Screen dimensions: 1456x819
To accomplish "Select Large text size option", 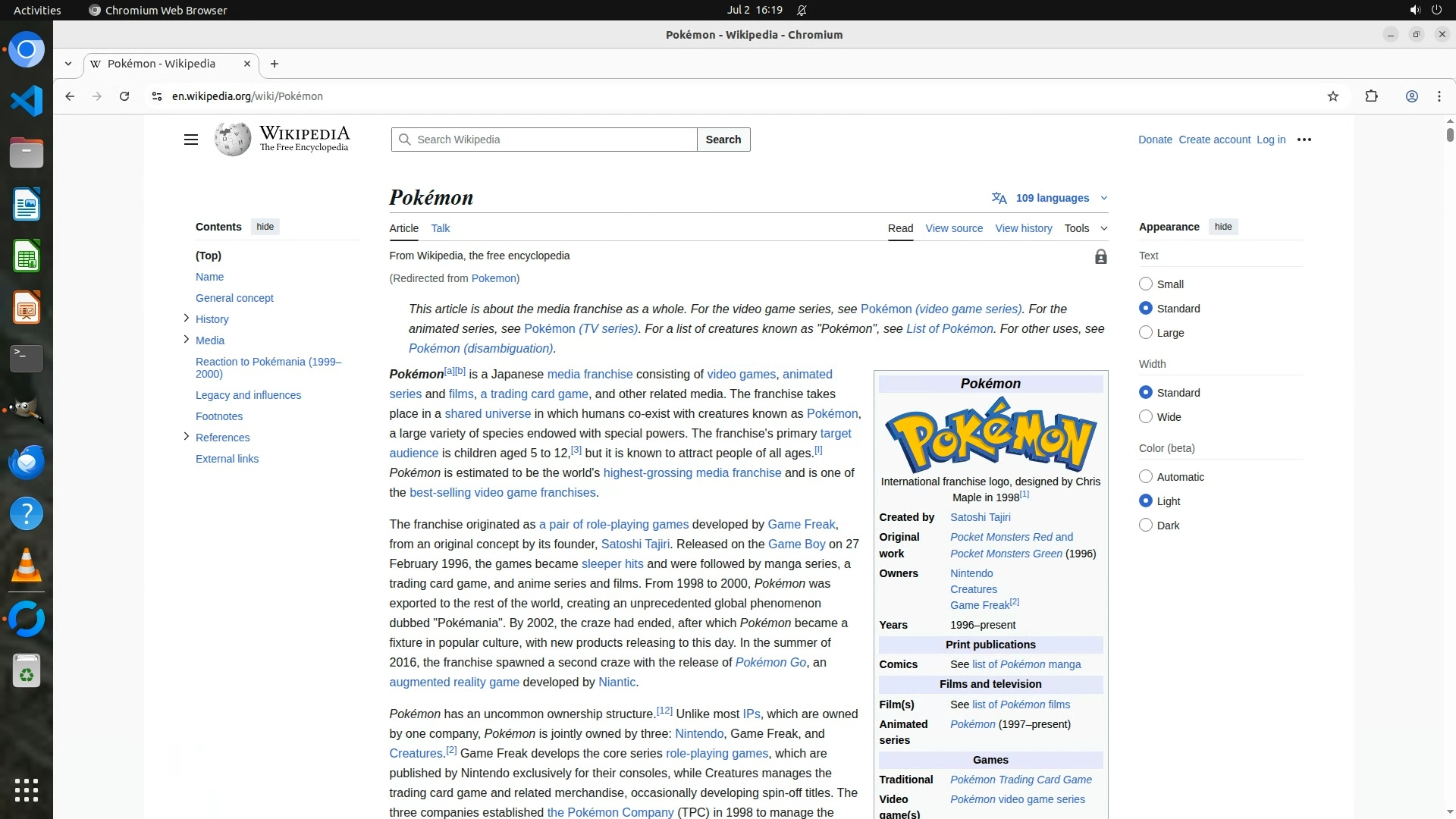I will 1146,333.
